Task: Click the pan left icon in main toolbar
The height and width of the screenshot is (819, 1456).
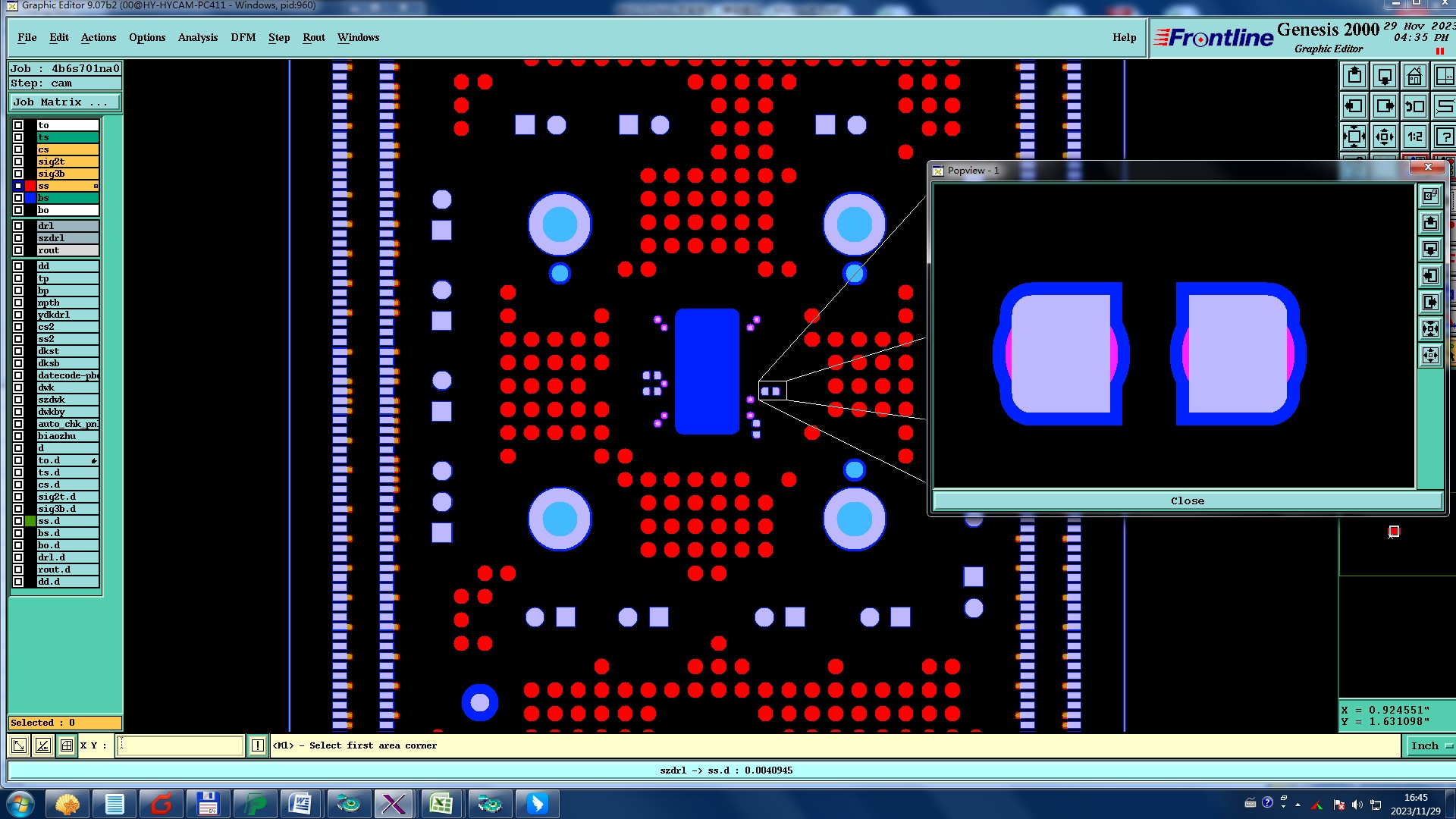Action: [1354, 106]
